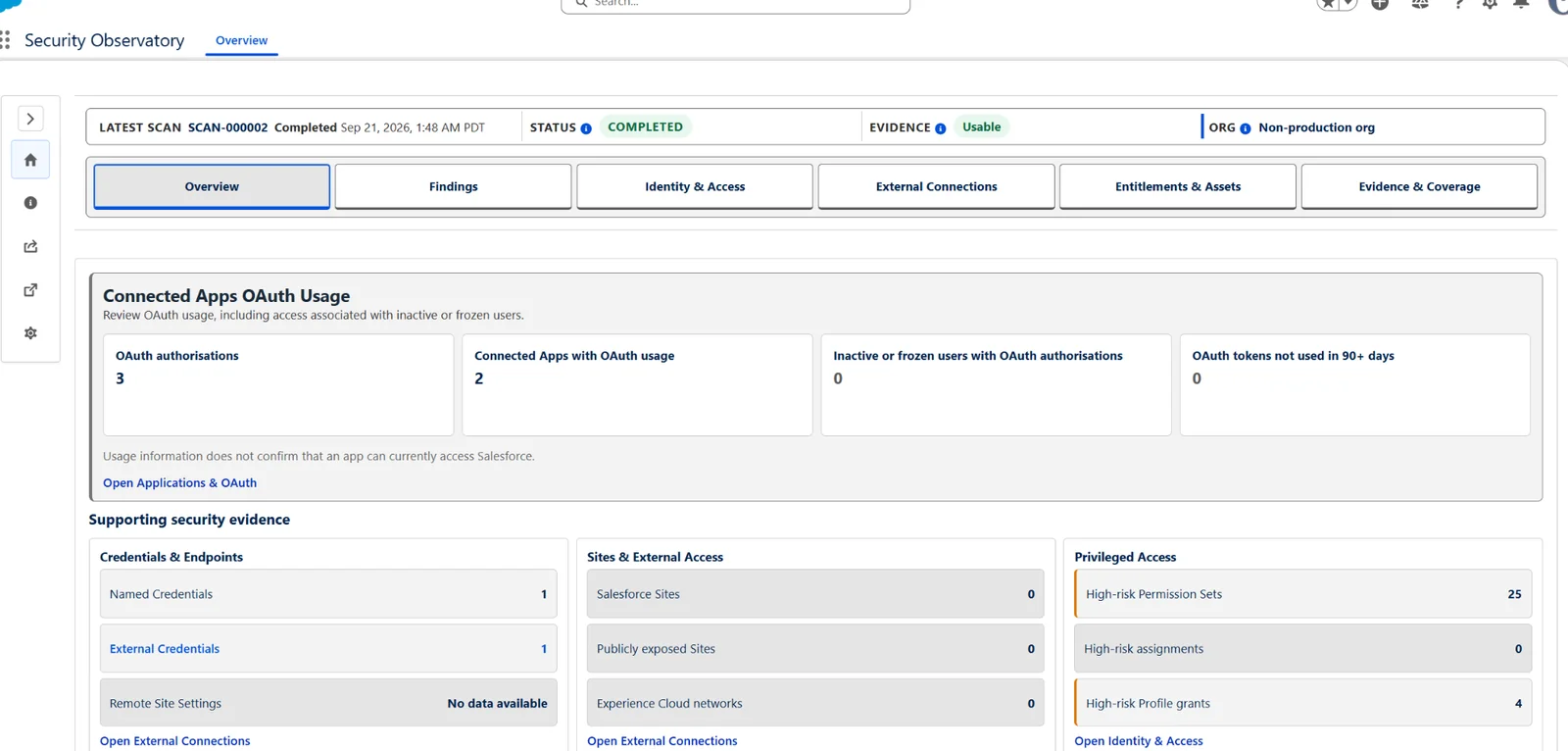Switch to the Entitlements & Assets tab
Image resolution: width=1568 pixels, height=751 pixels.
click(x=1178, y=186)
